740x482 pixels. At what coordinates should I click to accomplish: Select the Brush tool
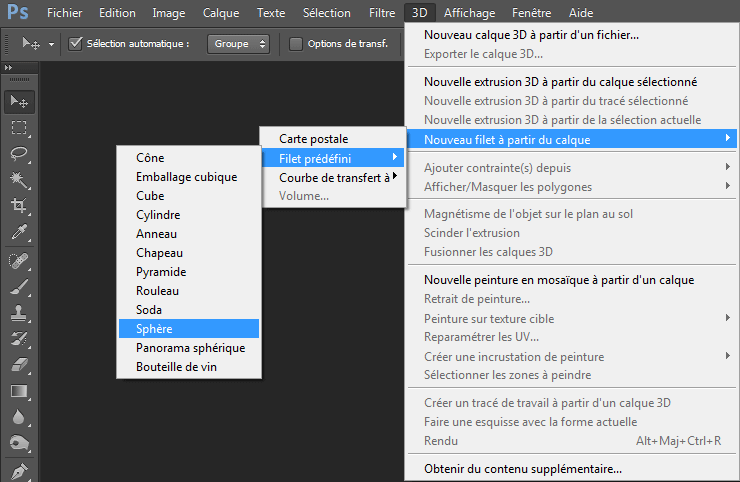[x=19, y=286]
